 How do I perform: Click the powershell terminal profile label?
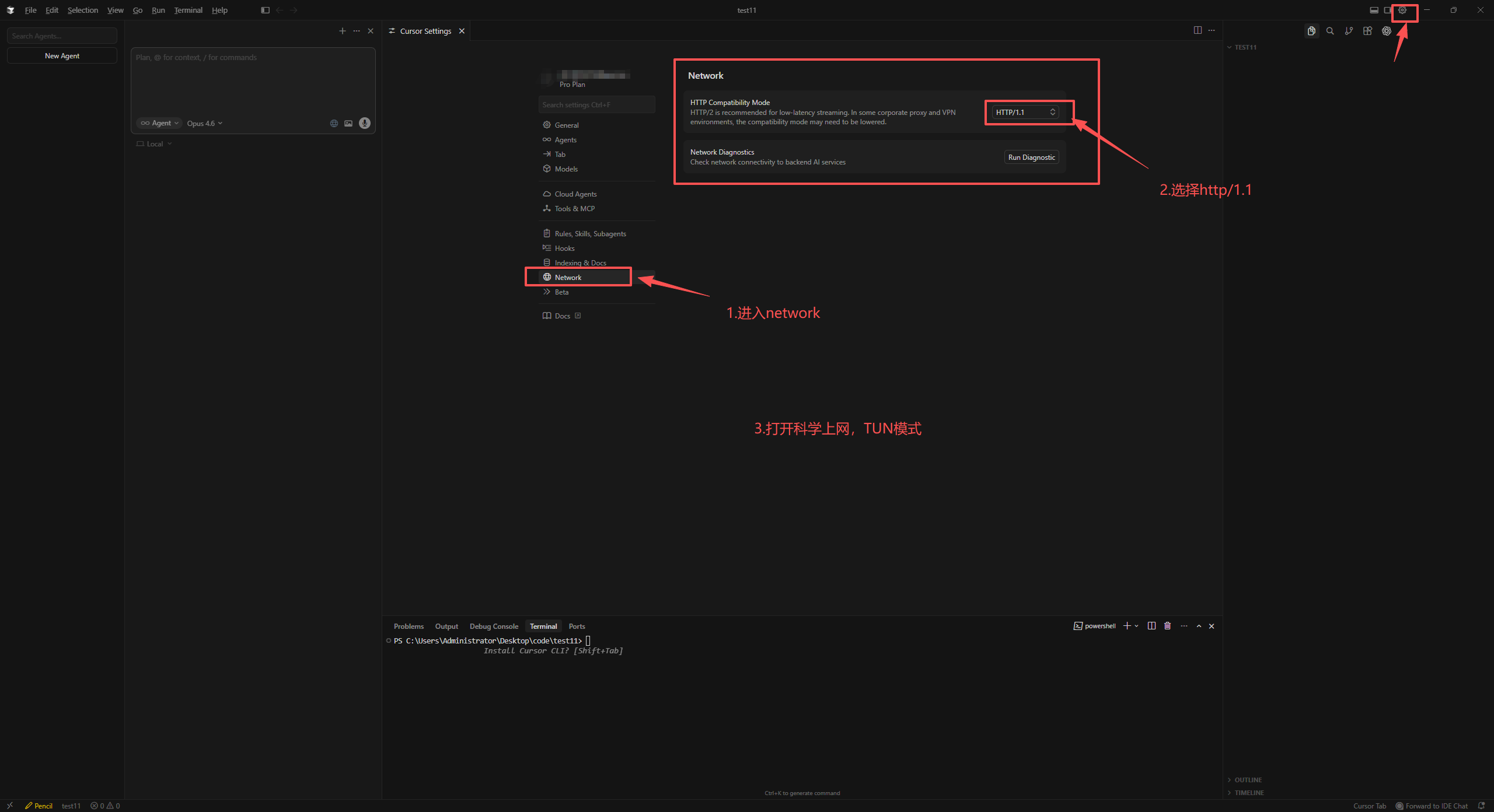coord(1094,626)
